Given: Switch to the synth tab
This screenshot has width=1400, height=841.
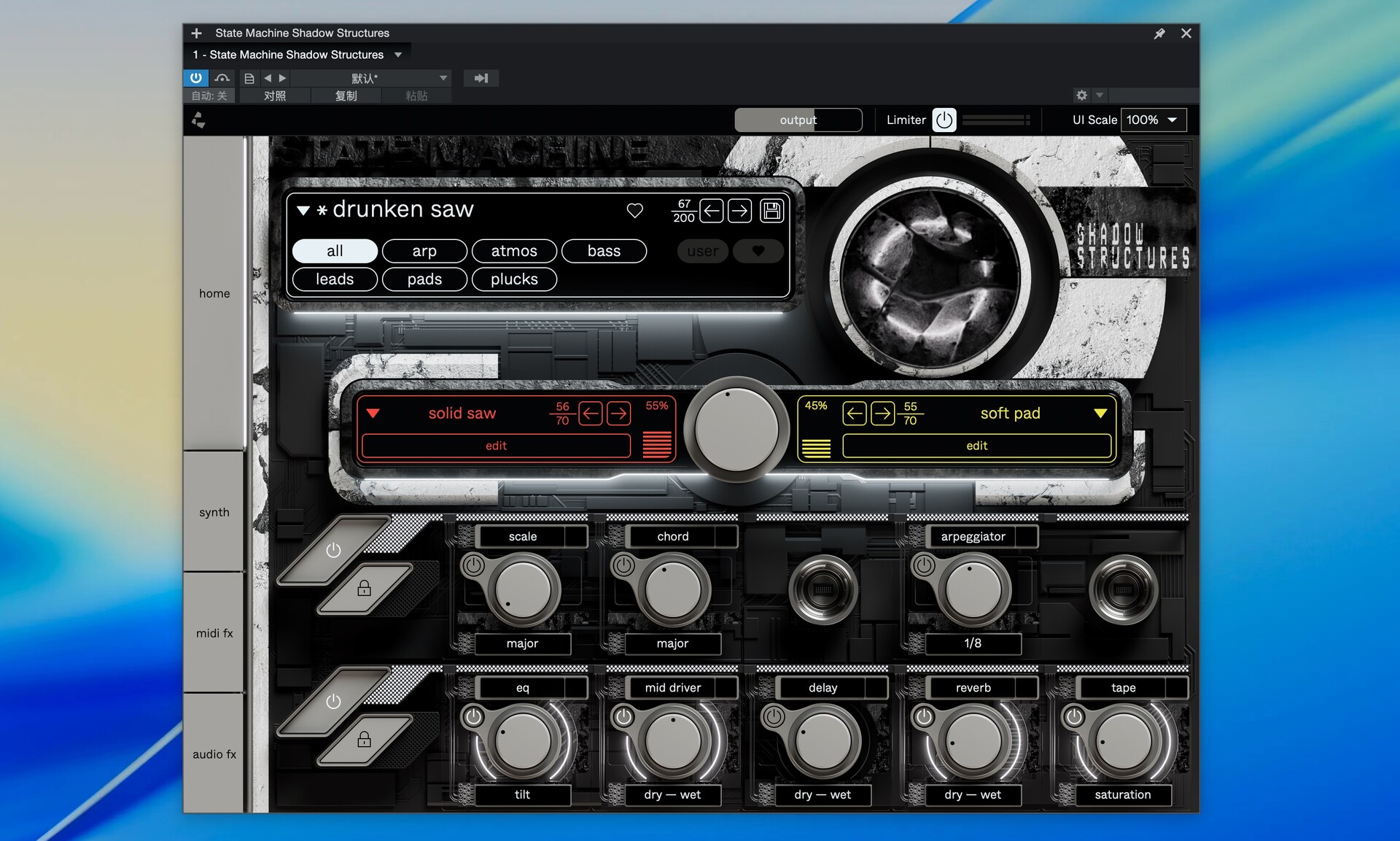Looking at the screenshot, I should point(214,512).
